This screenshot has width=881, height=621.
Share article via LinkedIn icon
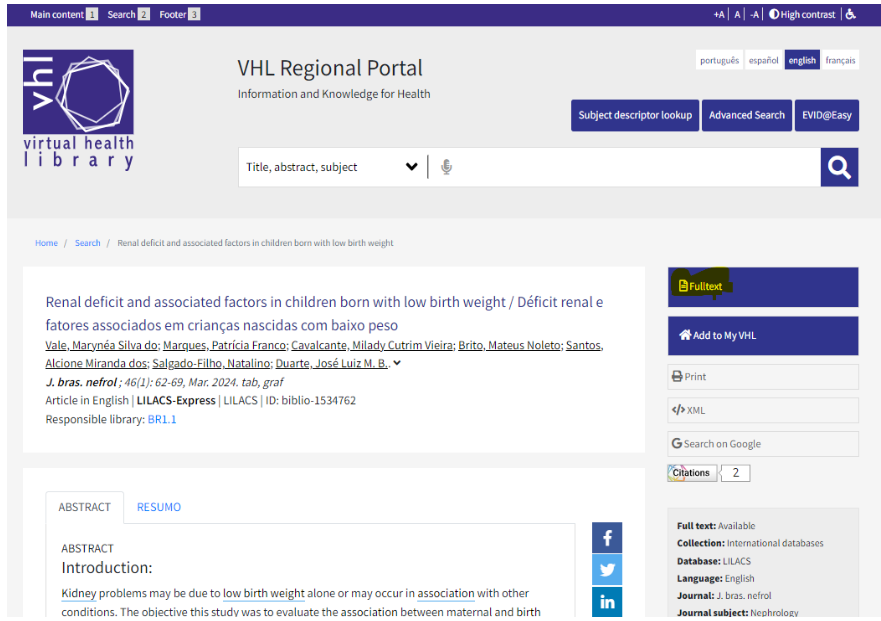[607, 602]
